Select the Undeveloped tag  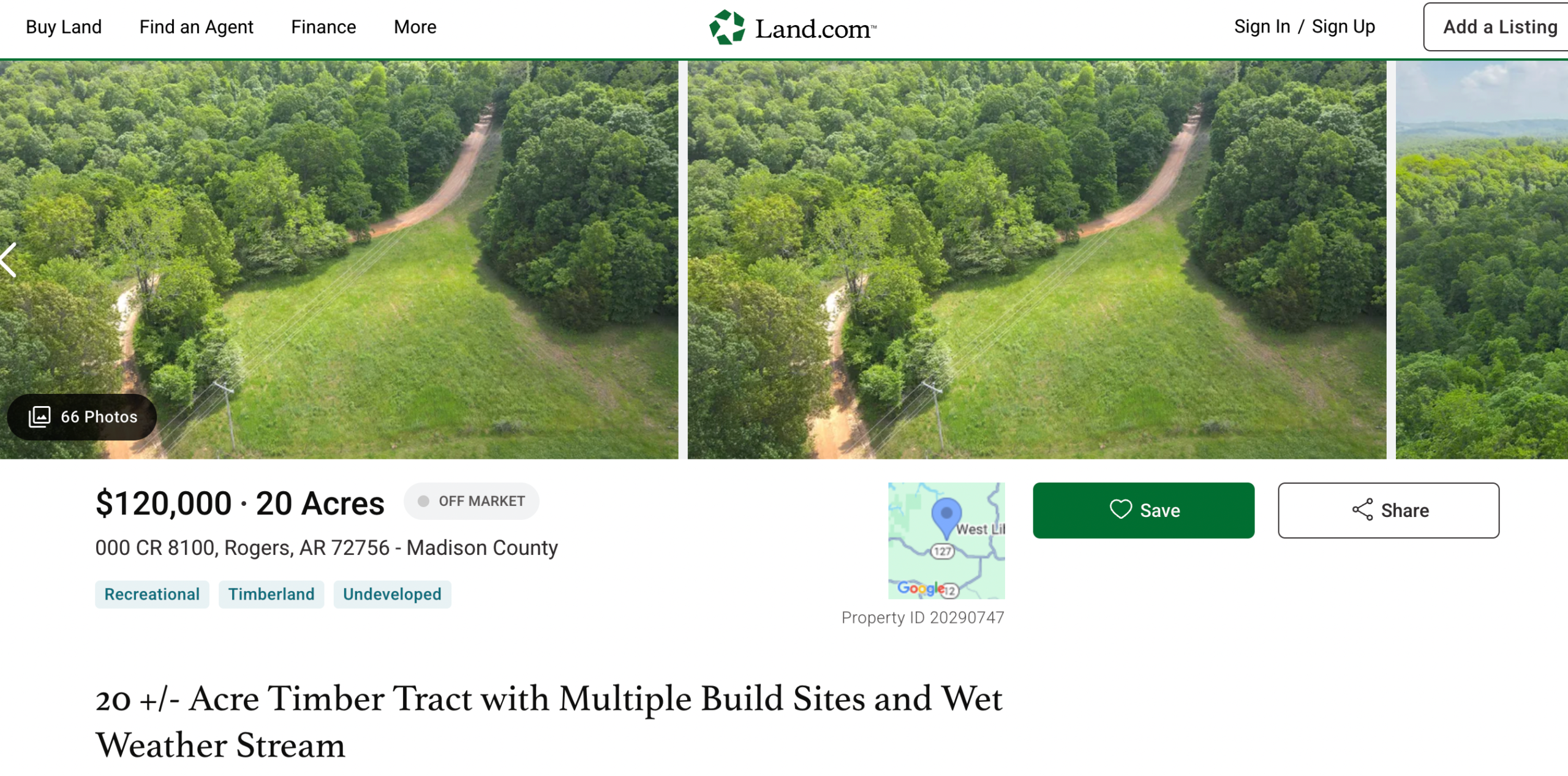(x=392, y=594)
